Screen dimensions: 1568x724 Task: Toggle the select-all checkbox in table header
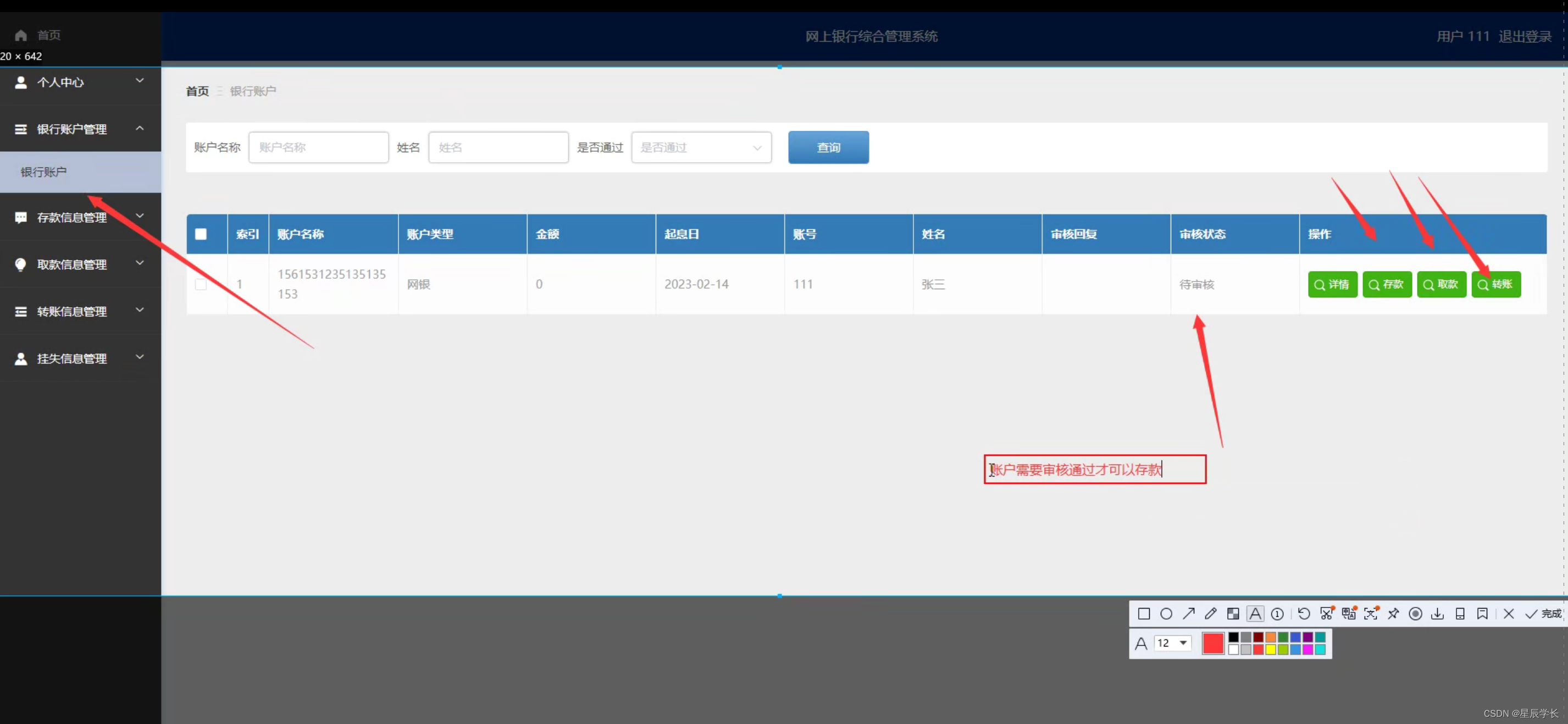(x=201, y=234)
